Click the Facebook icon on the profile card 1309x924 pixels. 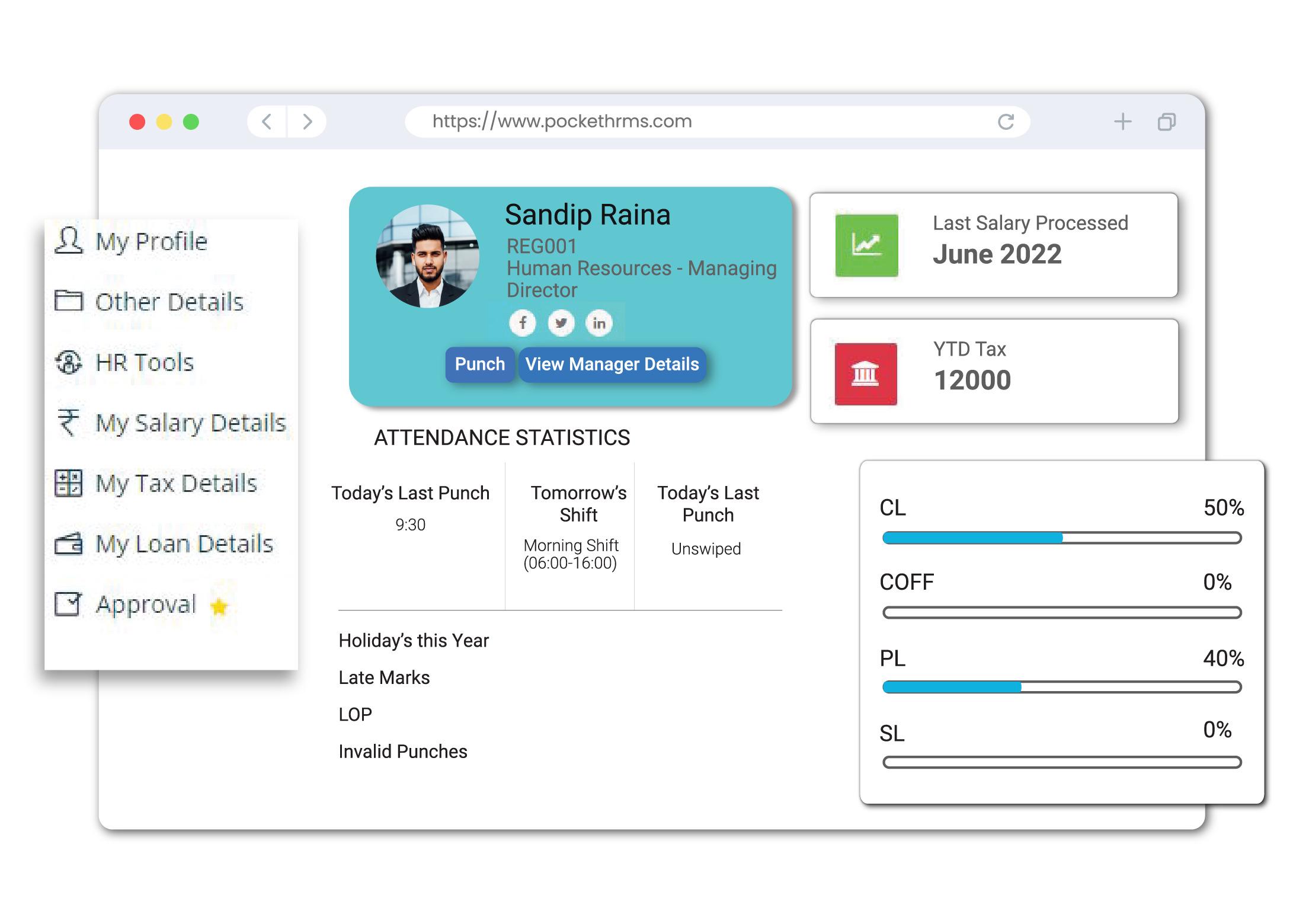pyautogui.click(x=522, y=323)
